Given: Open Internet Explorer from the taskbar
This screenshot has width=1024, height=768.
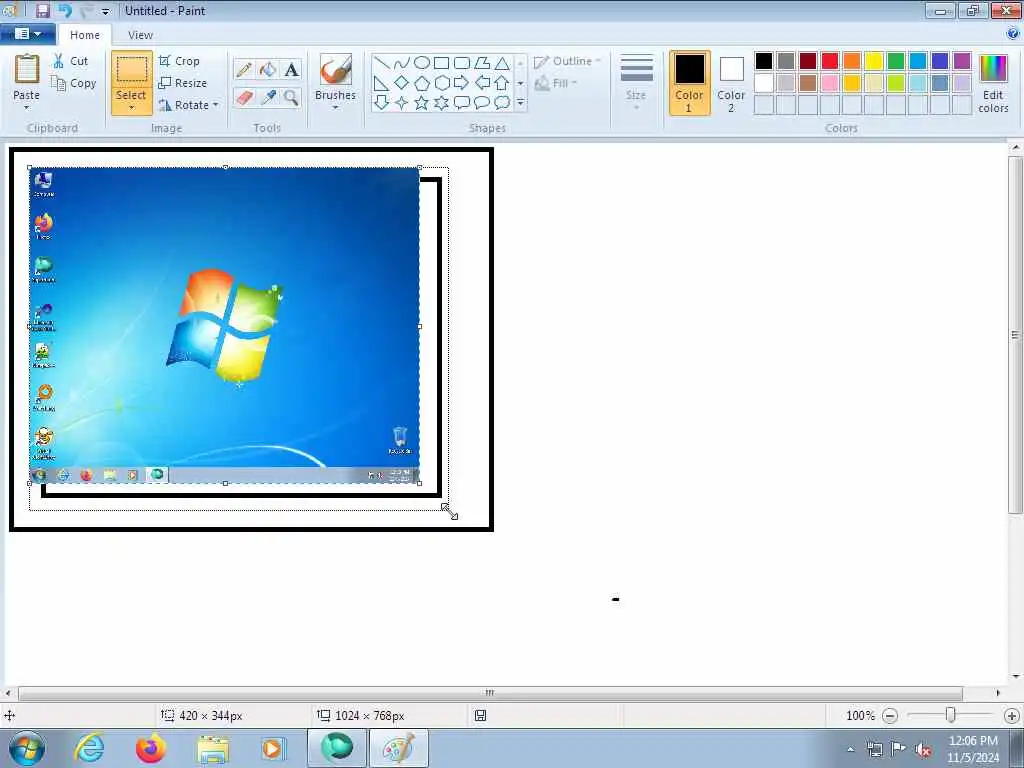Looking at the screenshot, I should coord(89,748).
